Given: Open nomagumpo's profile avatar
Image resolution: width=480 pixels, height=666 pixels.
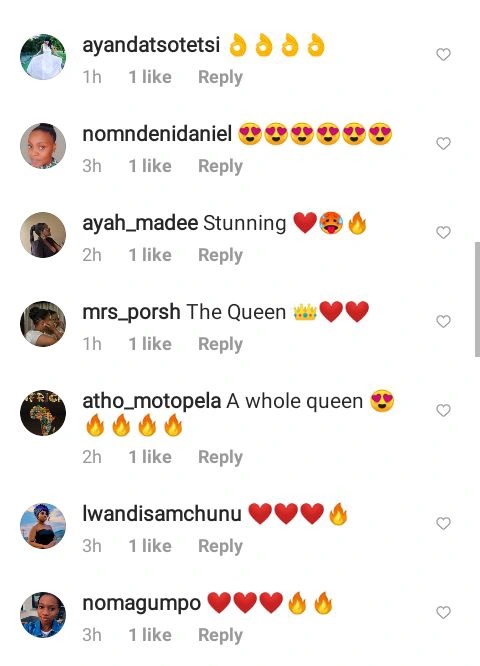Looking at the screenshot, I should 43,615.
